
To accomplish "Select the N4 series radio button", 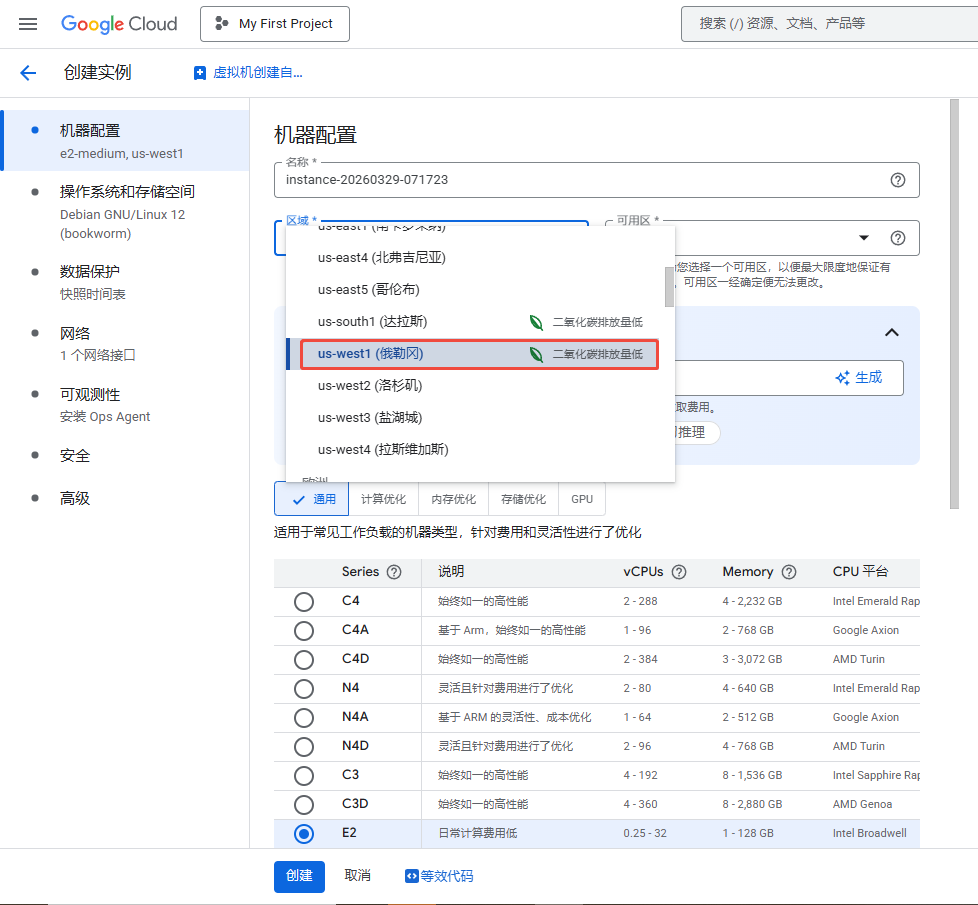I will click(304, 689).
